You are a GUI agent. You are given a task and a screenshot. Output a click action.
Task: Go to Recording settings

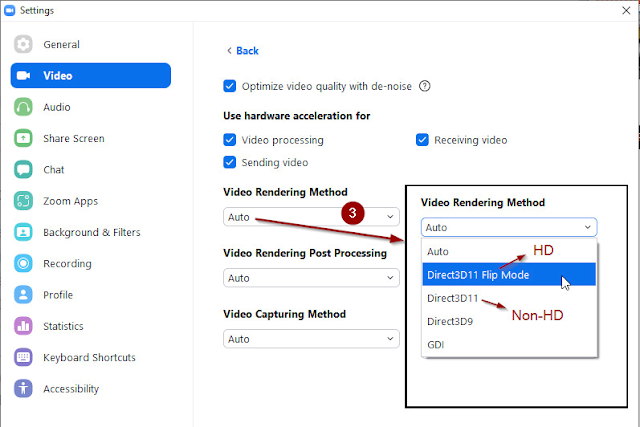(91, 263)
